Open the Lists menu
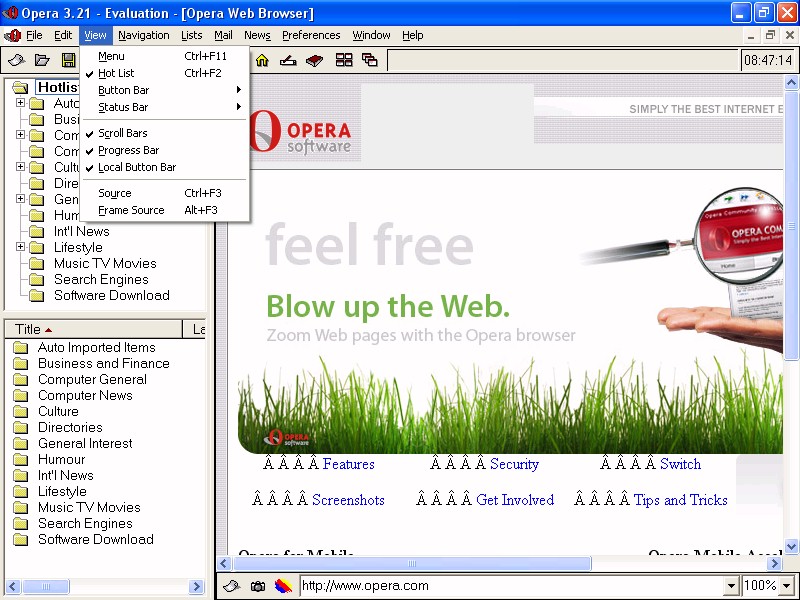This screenshot has width=800, height=600. 192,35
